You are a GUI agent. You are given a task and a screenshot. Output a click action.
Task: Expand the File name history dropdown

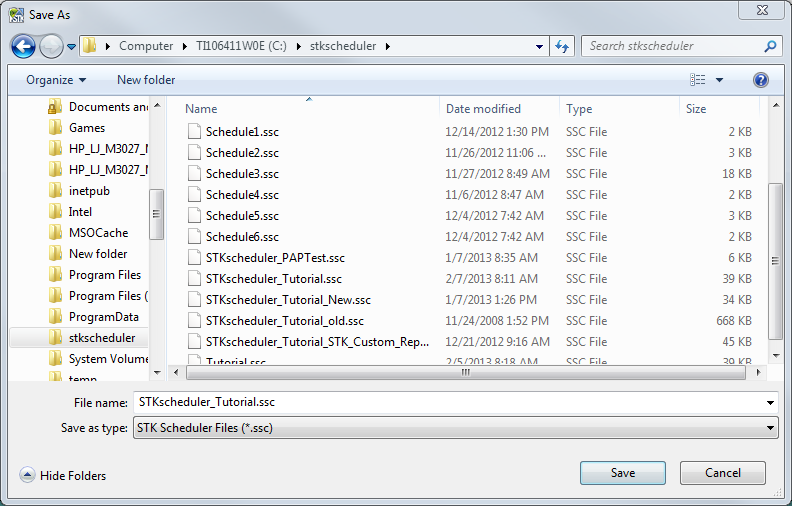tap(769, 402)
